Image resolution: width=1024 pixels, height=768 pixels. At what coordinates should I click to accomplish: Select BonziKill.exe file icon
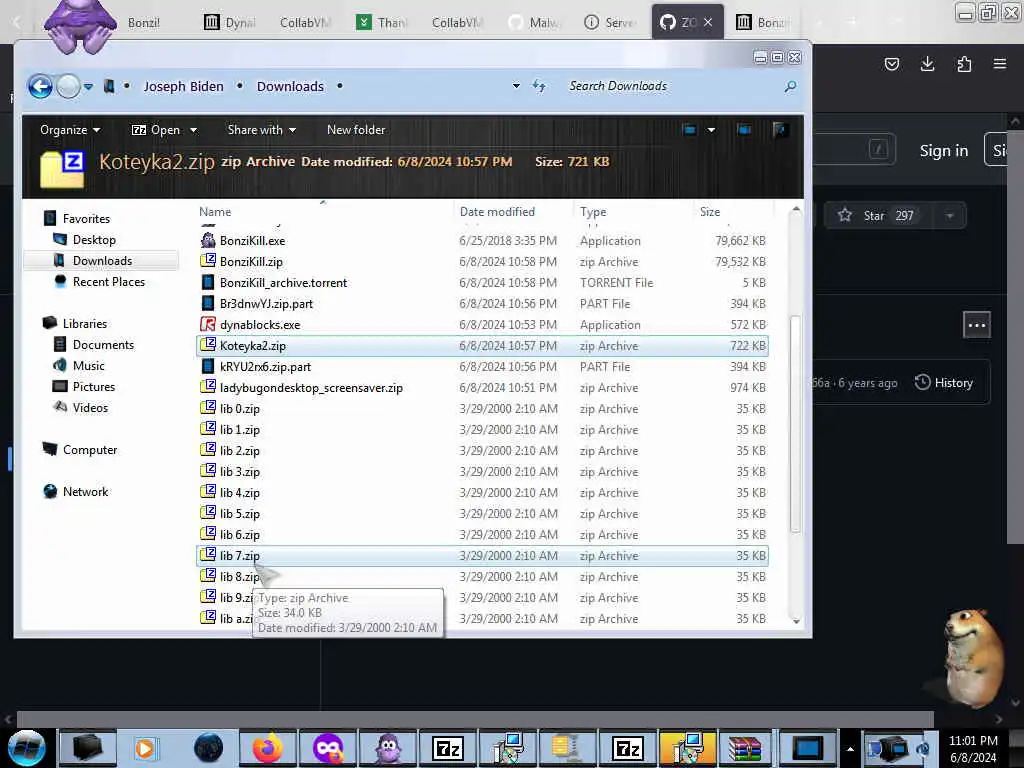tap(208, 240)
